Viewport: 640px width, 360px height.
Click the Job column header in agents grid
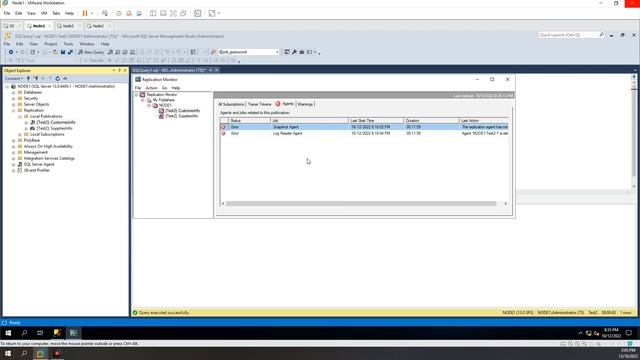(x=309, y=121)
